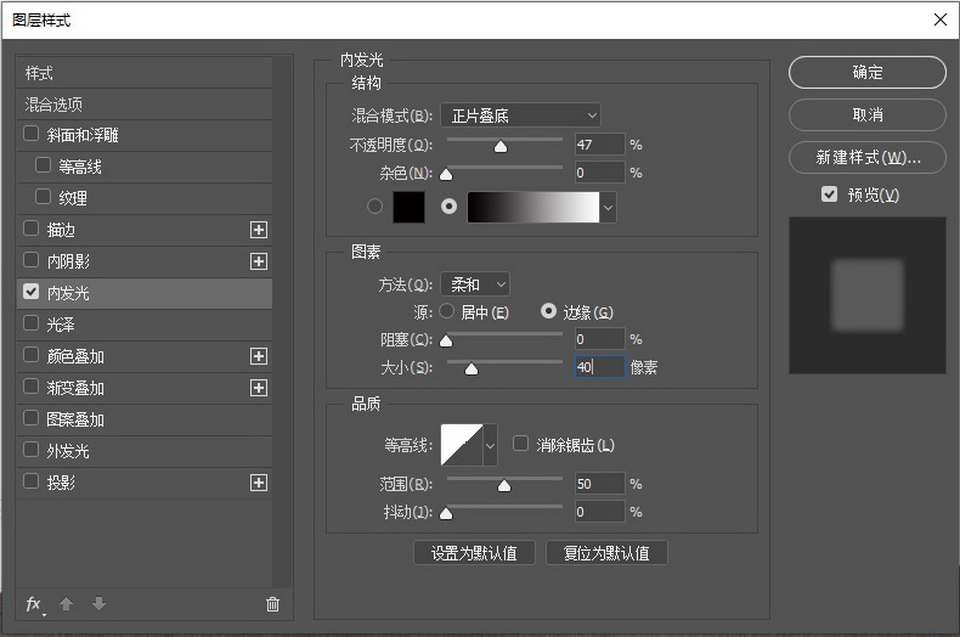Add another 颜色叠加 effect with plus icon
This screenshot has height=637, width=960.
click(258, 357)
